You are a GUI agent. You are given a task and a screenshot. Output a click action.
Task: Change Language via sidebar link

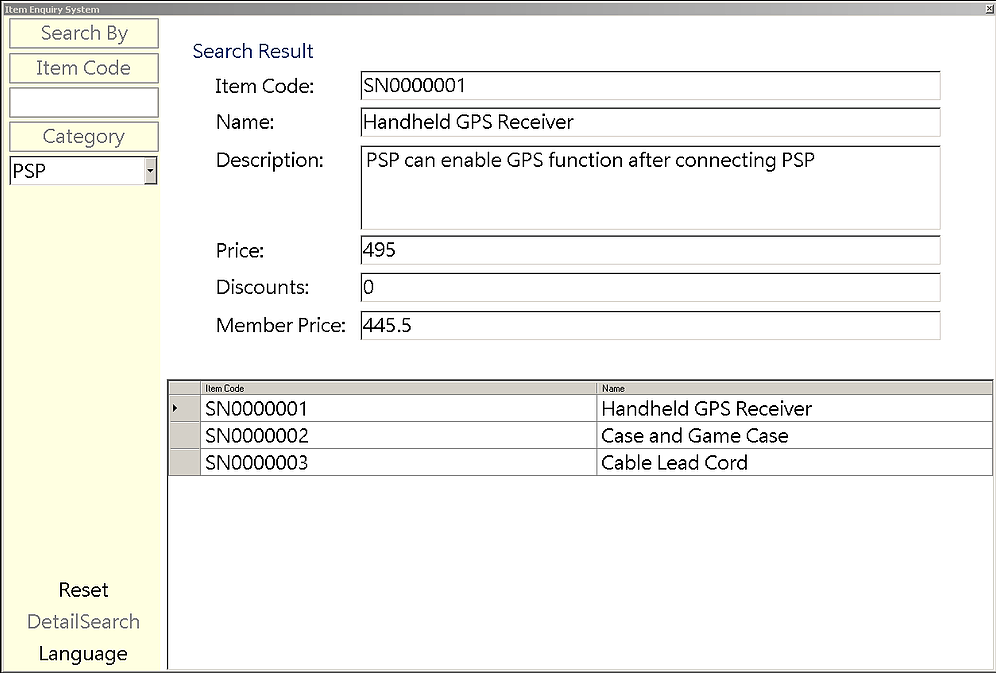pyautogui.click(x=83, y=654)
